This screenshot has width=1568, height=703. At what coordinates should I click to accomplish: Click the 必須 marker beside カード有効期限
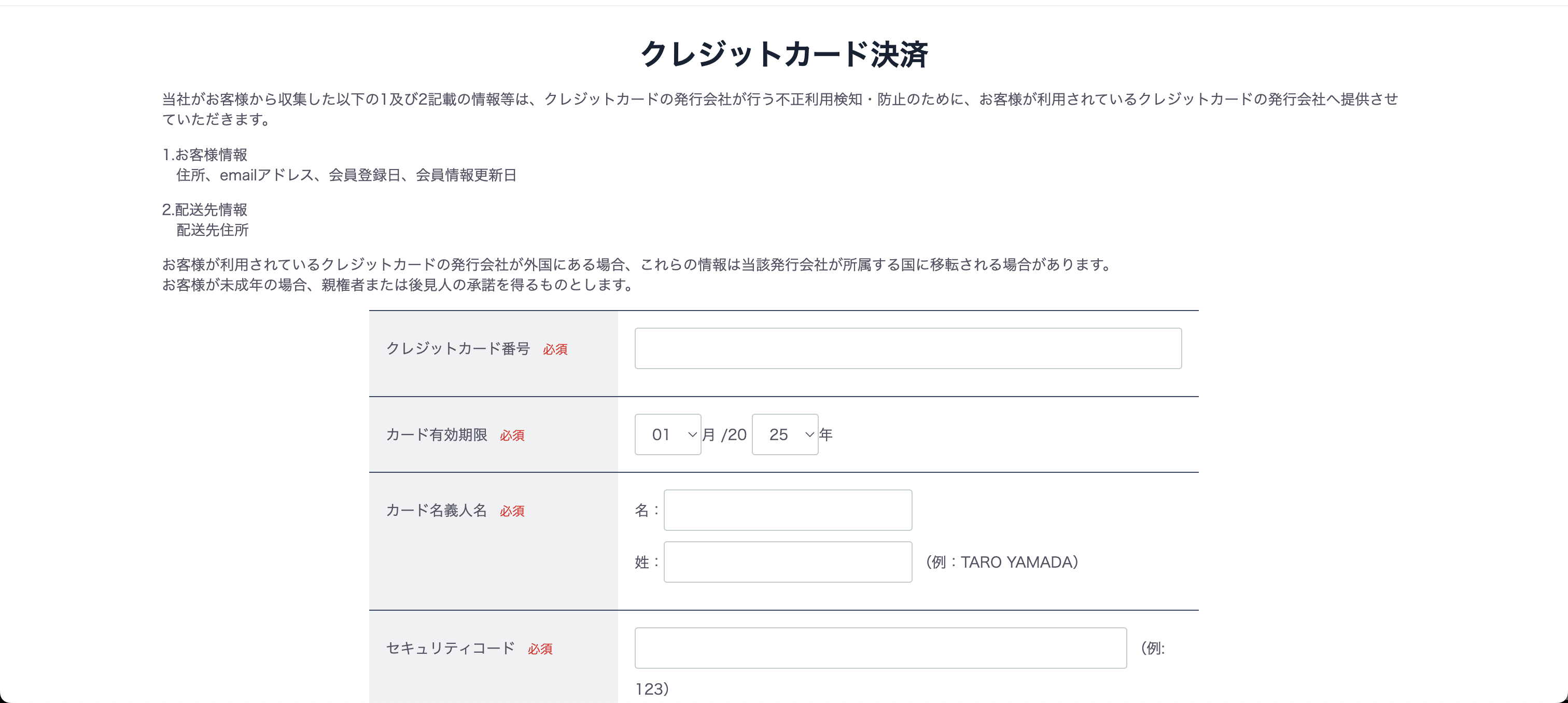(512, 436)
